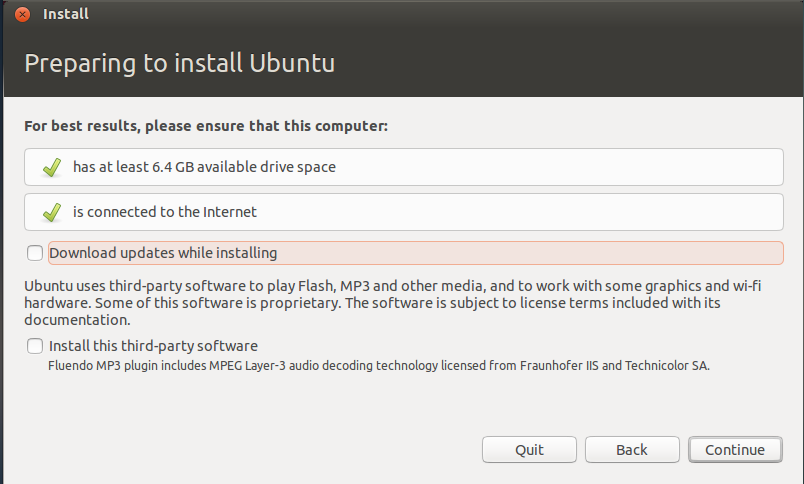Select the "is connected to the Internet" text
This screenshot has width=804, height=484.
(x=165, y=212)
